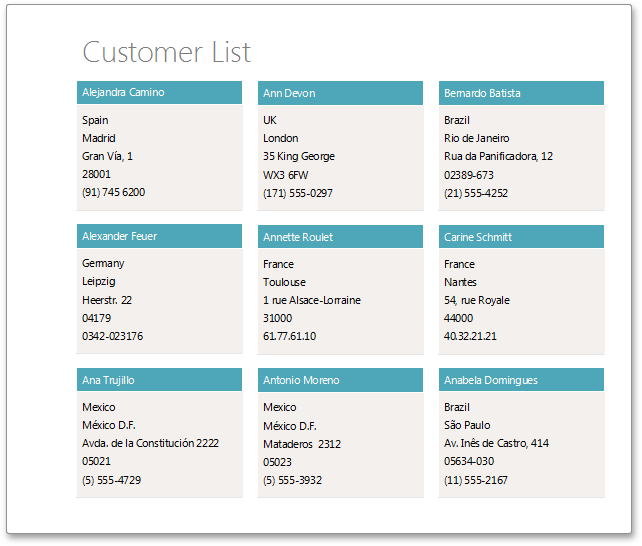Select the Bernardo Batista card header
642x546 pixels.
pyautogui.click(x=521, y=93)
